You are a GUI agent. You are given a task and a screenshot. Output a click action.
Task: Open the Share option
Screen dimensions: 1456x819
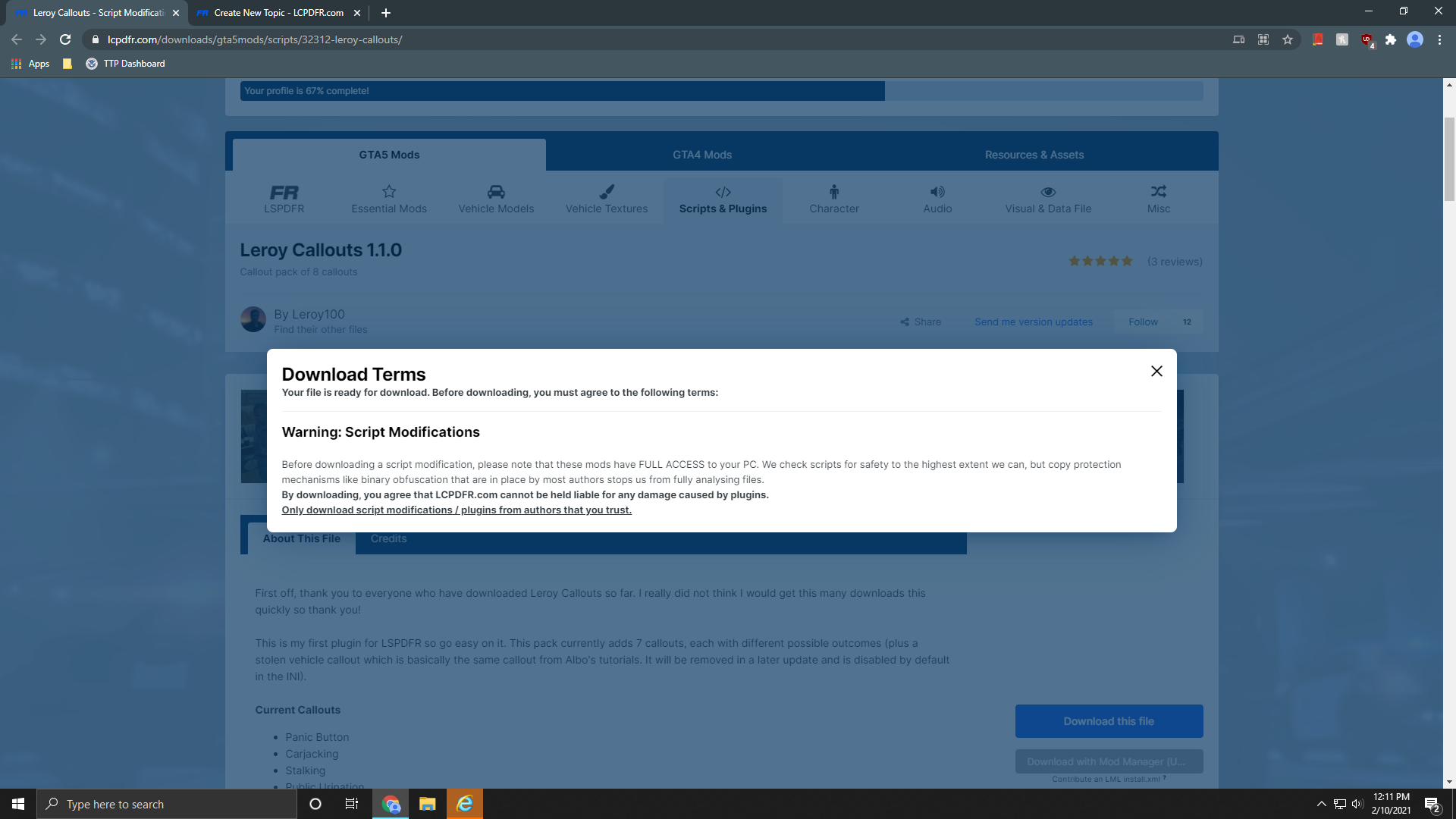pyautogui.click(x=921, y=322)
